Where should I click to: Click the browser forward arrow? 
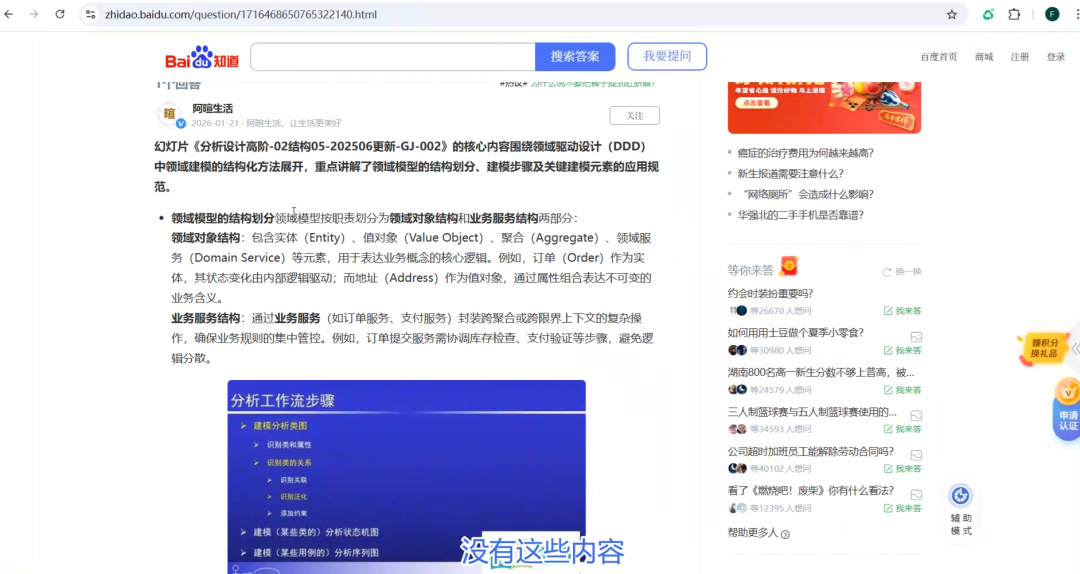(x=34, y=14)
